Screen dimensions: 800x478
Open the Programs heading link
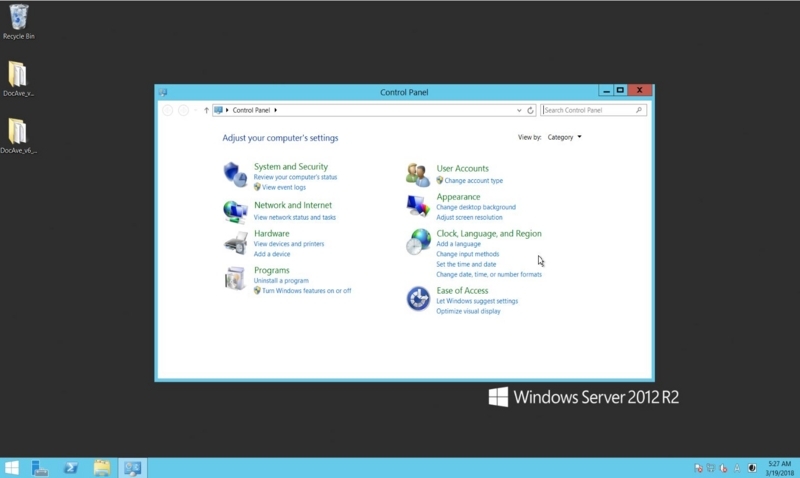(x=271, y=270)
